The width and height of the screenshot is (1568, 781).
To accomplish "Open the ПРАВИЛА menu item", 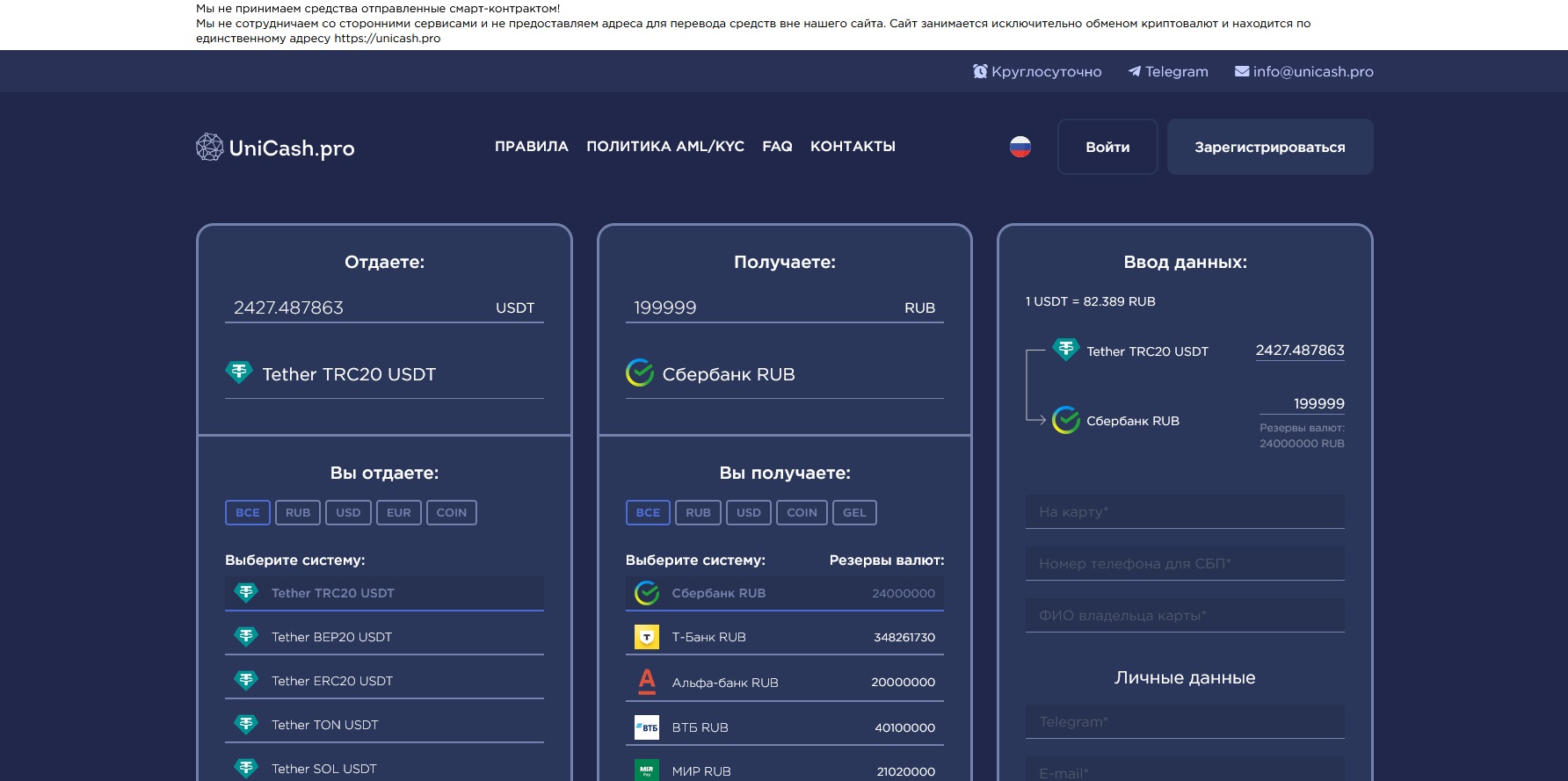I will [x=532, y=147].
